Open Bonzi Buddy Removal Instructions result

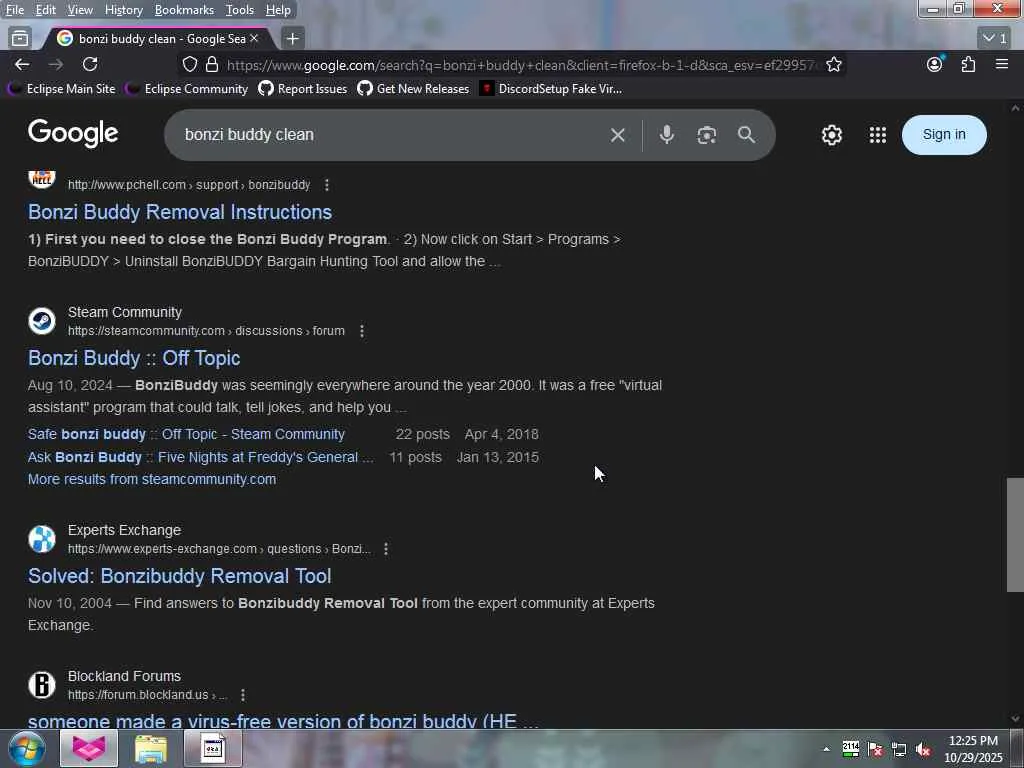(180, 212)
